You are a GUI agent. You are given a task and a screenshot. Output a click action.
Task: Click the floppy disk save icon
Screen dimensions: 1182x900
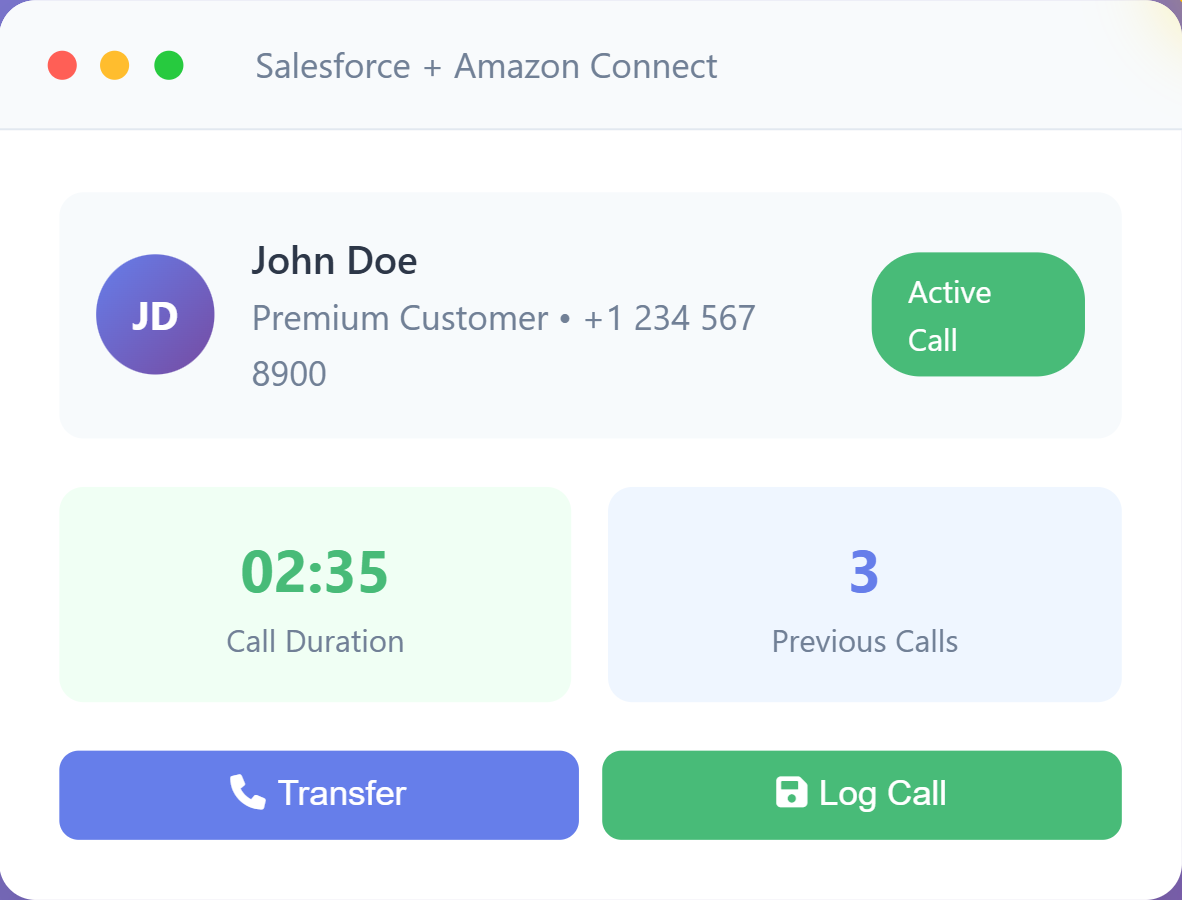point(791,792)
